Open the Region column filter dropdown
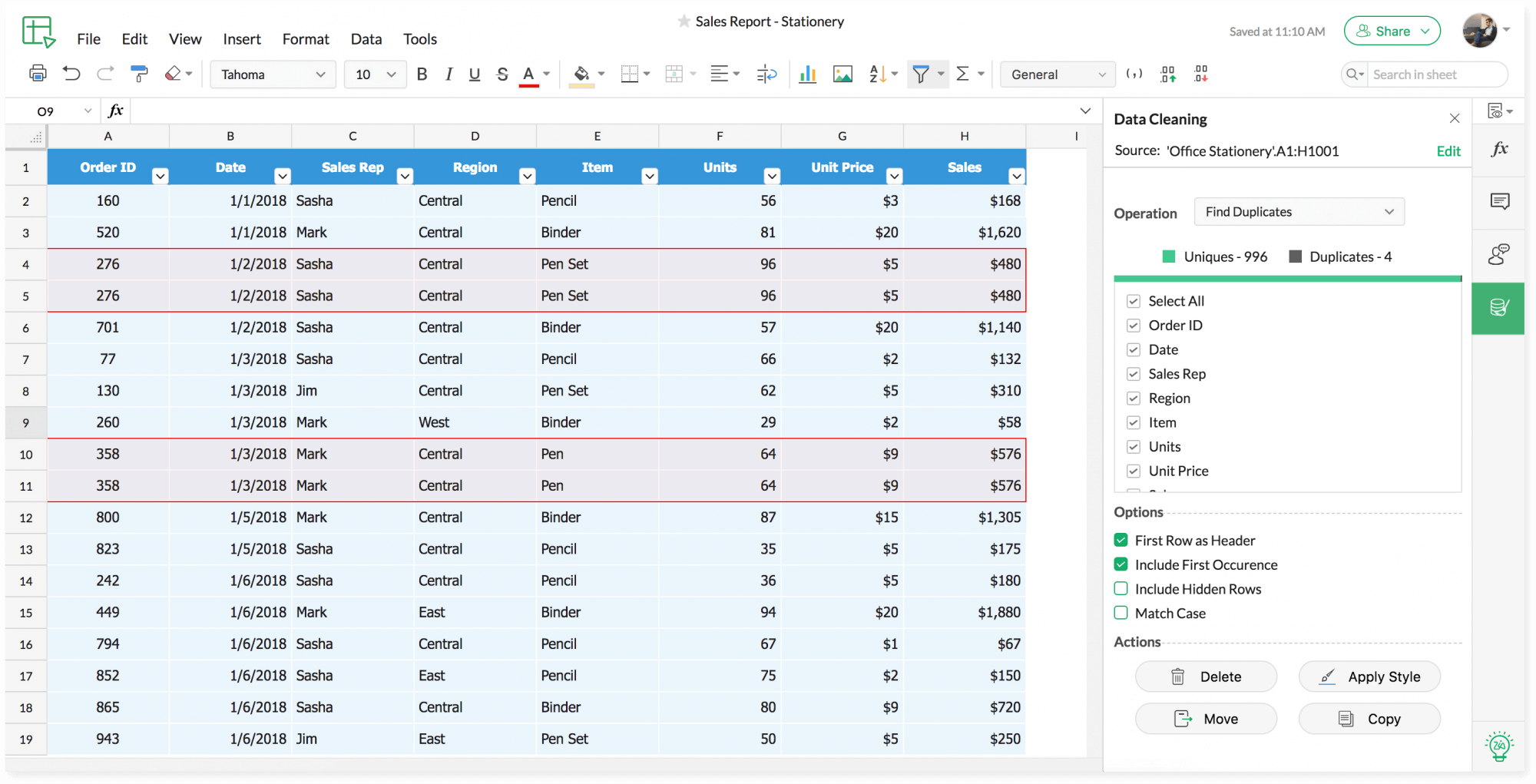This screenshot has height=784, width=1536. [x=527, y=175]
